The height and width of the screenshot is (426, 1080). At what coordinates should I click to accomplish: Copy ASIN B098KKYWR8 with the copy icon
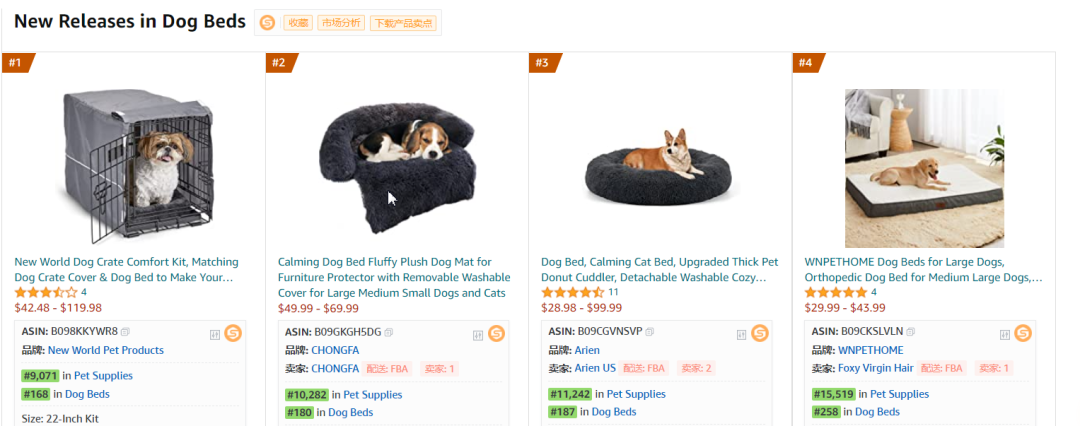(126, 331)
